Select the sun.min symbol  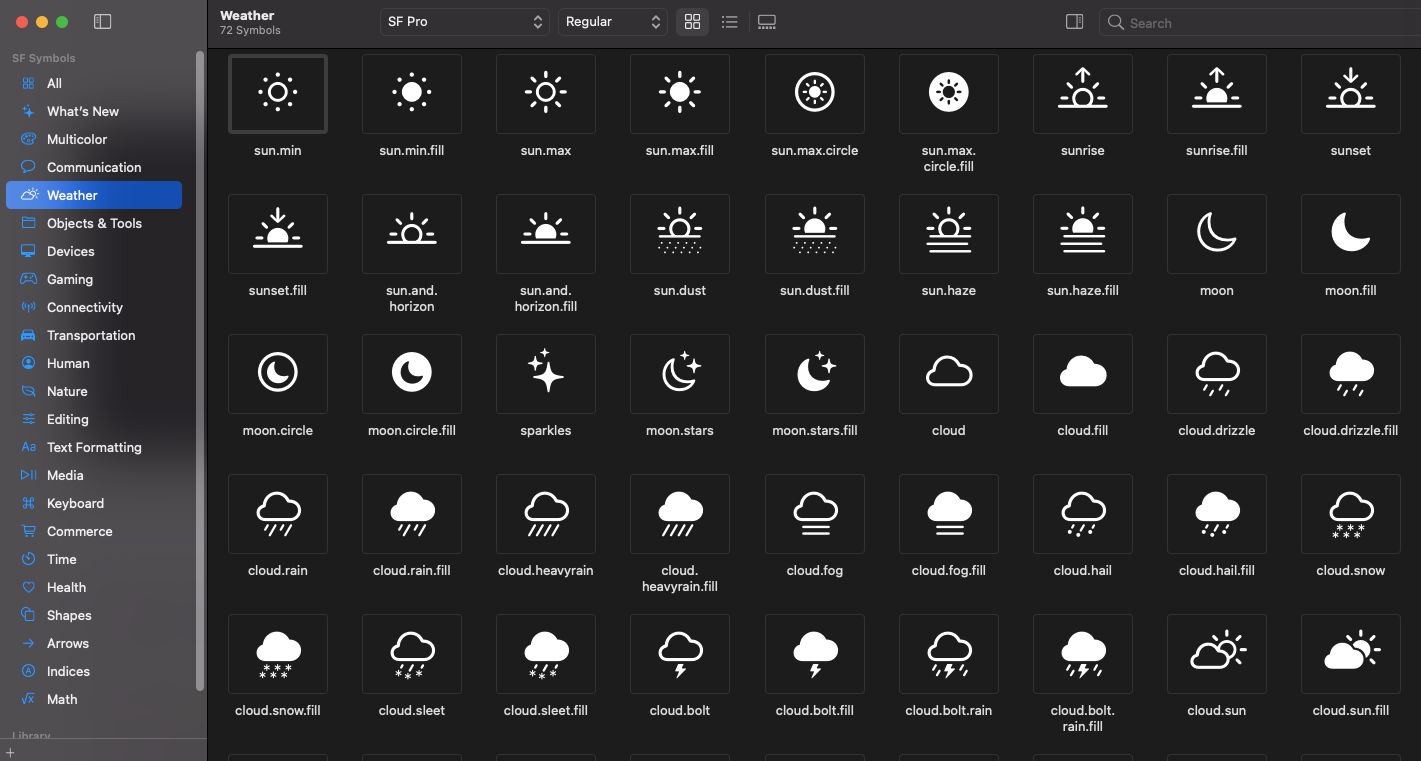tap(278, 94)
